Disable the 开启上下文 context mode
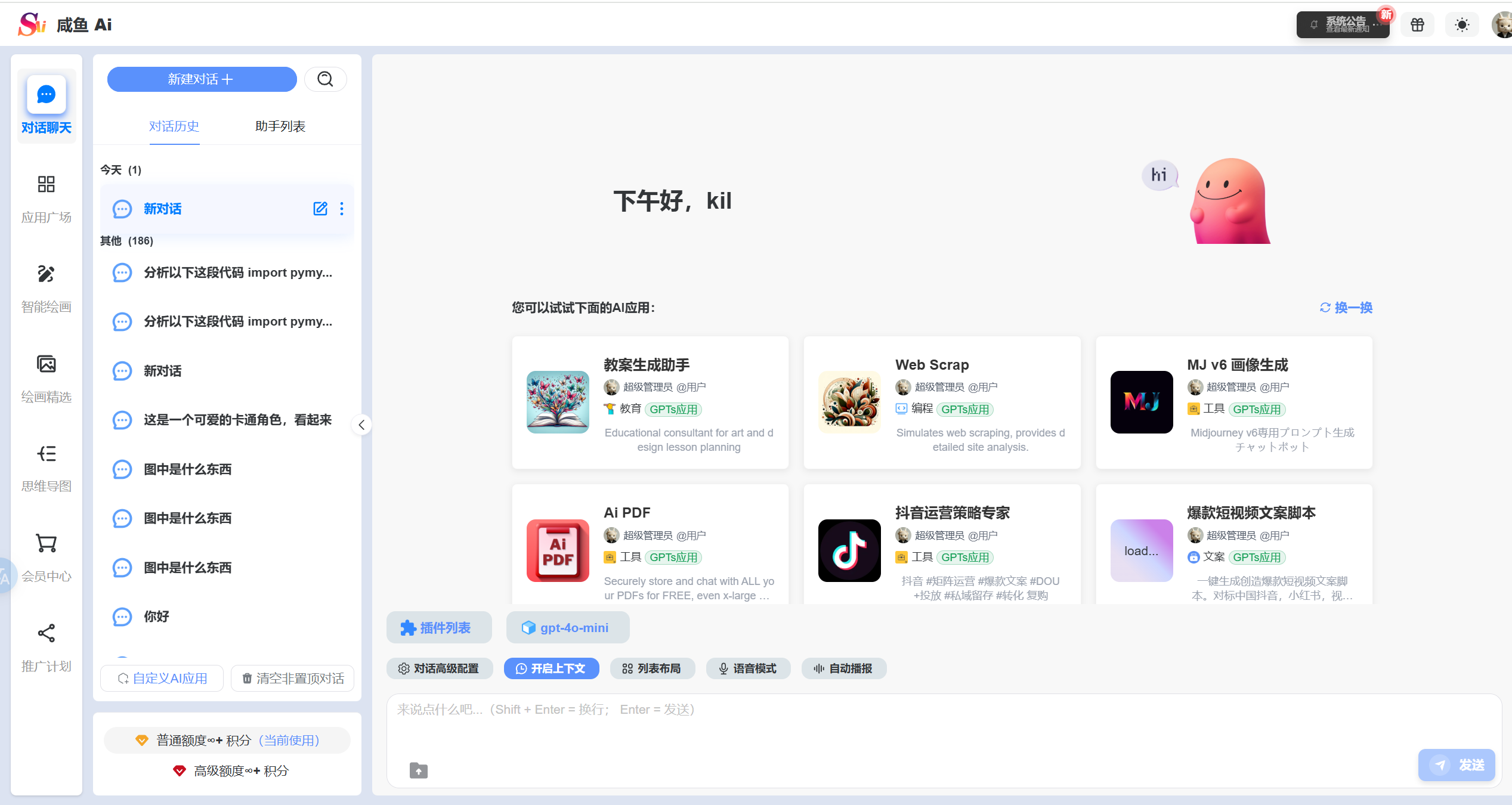The height and width of the screenshot is (805, 1512). [x=551, y=668]
